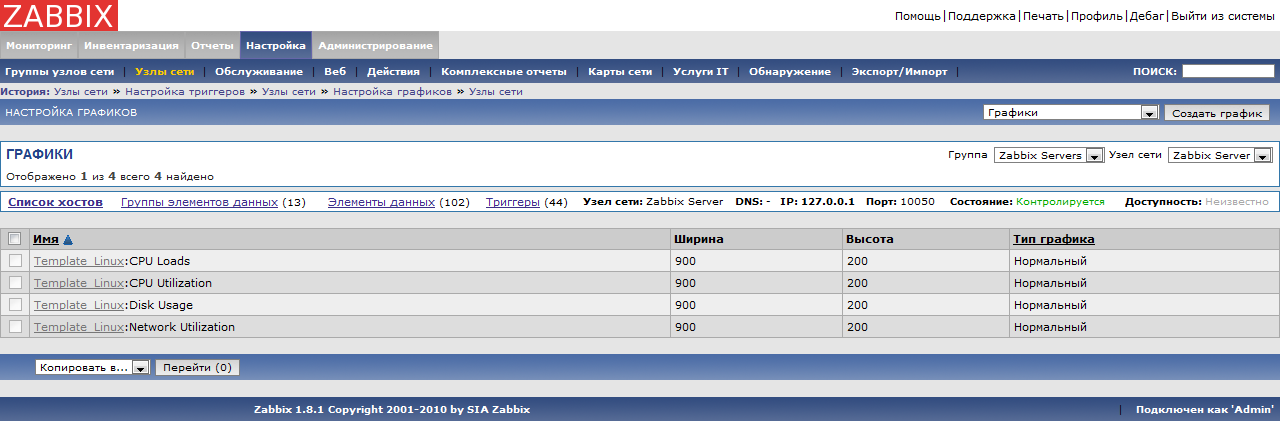Open Услуги IT submenu item
The image size is (1280, 421).
[701, 72]
